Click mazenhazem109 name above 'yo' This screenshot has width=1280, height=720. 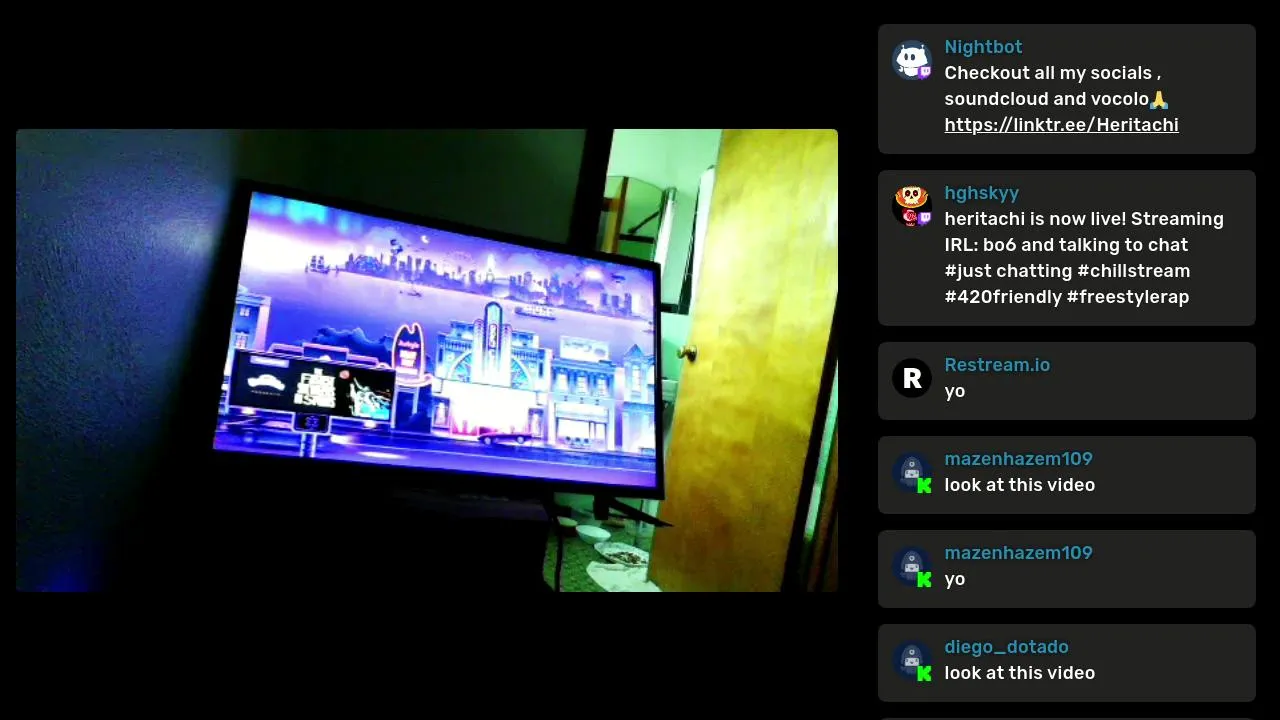coord(1018,553)
